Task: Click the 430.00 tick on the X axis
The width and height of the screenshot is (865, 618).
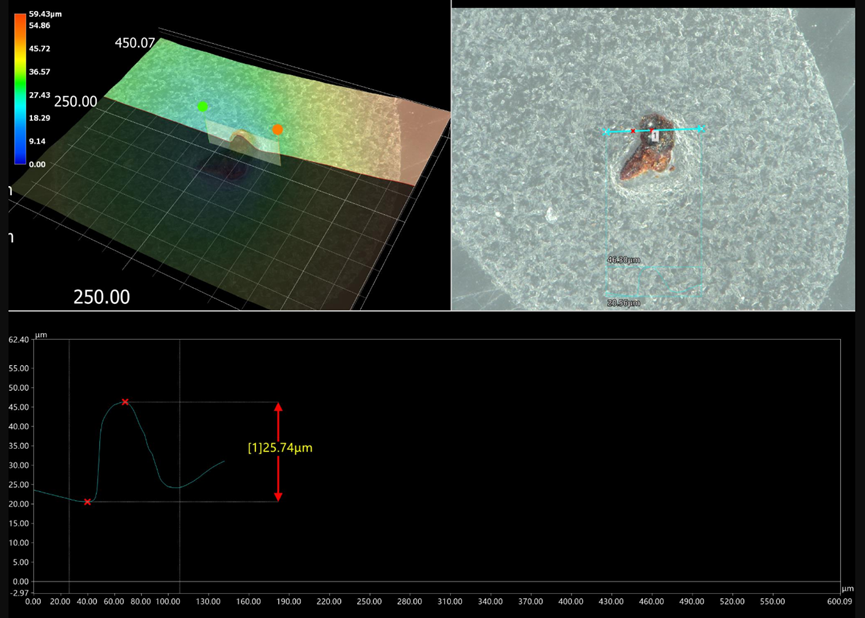Action: (x=611, y=601)
